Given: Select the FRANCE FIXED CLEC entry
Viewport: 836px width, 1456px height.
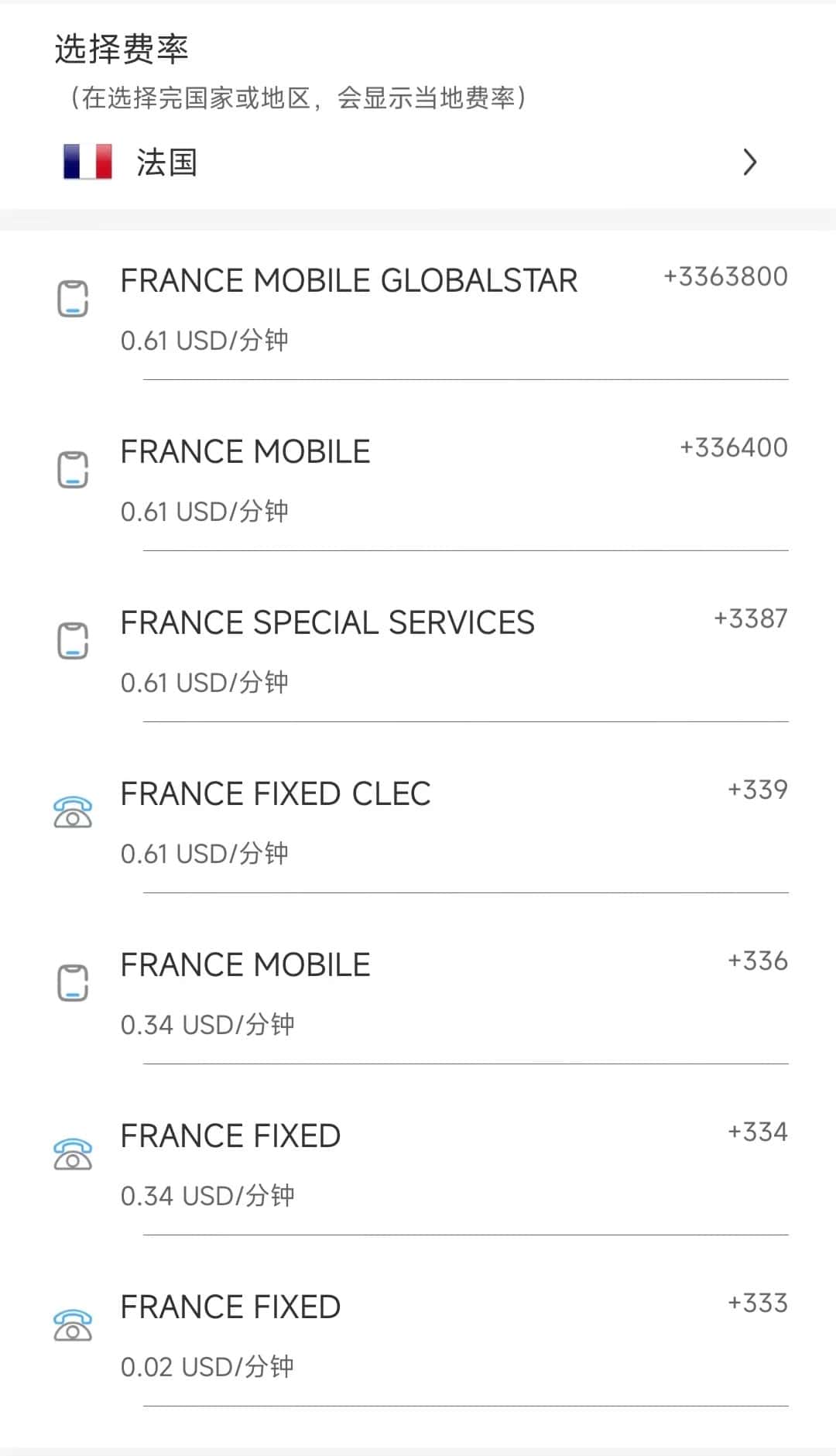Looking at the screenshot, I should (x=275, y=794).
